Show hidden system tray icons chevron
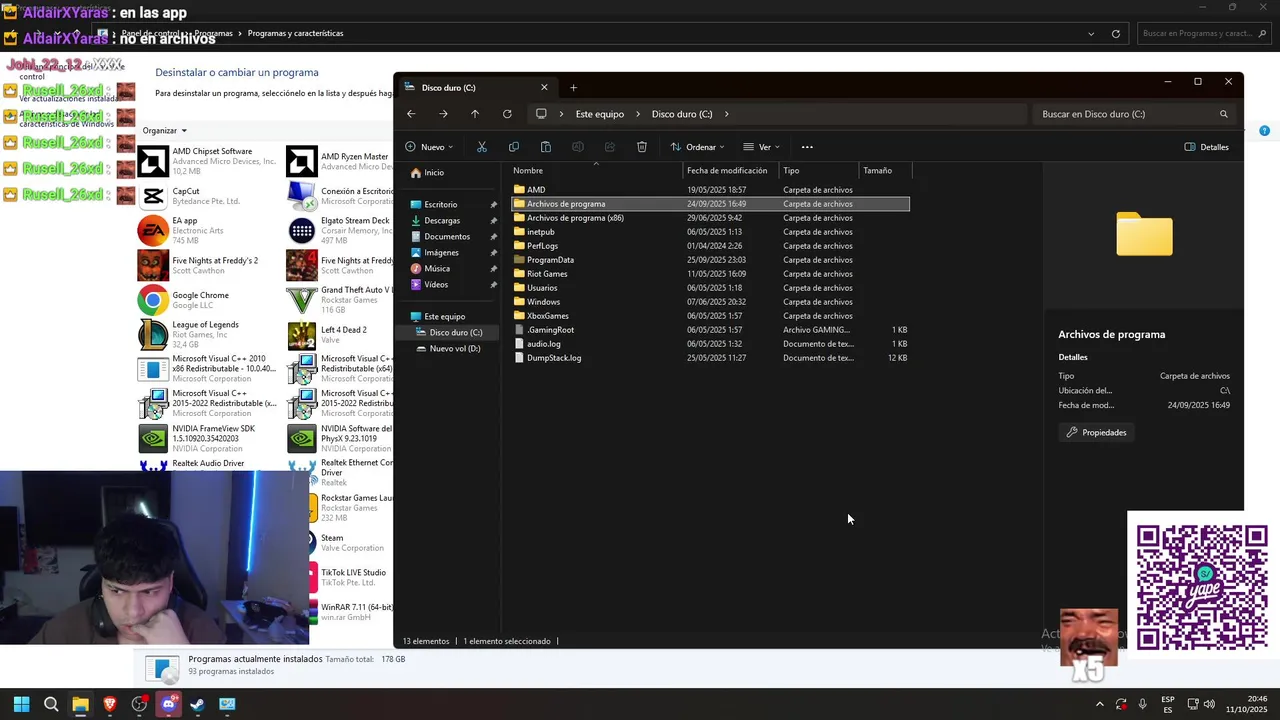The width and height of the screenshot is (1280, 720). (1100, 704)
